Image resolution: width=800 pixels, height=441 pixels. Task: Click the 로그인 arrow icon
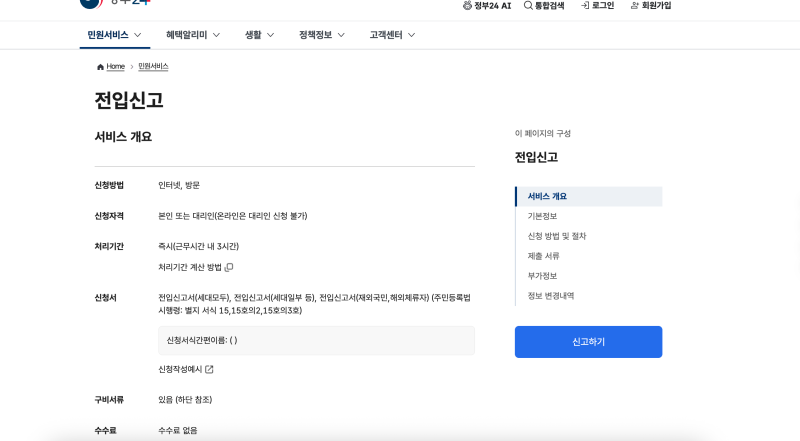585,6
